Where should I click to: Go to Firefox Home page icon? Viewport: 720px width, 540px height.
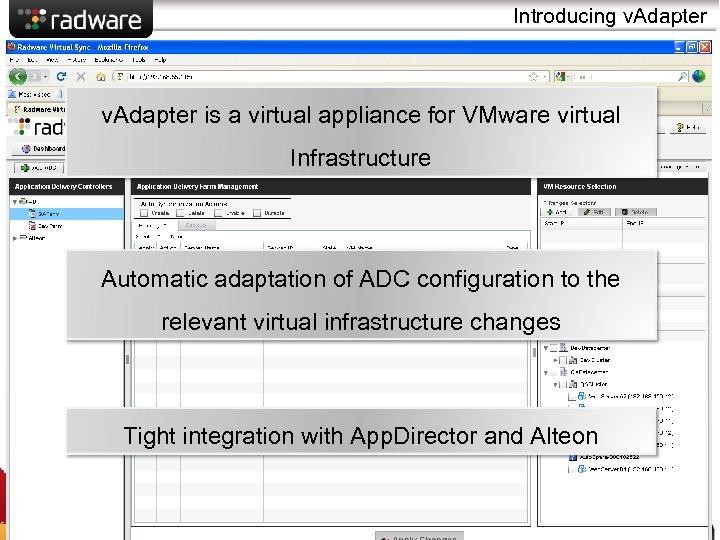tap(101, 77)
